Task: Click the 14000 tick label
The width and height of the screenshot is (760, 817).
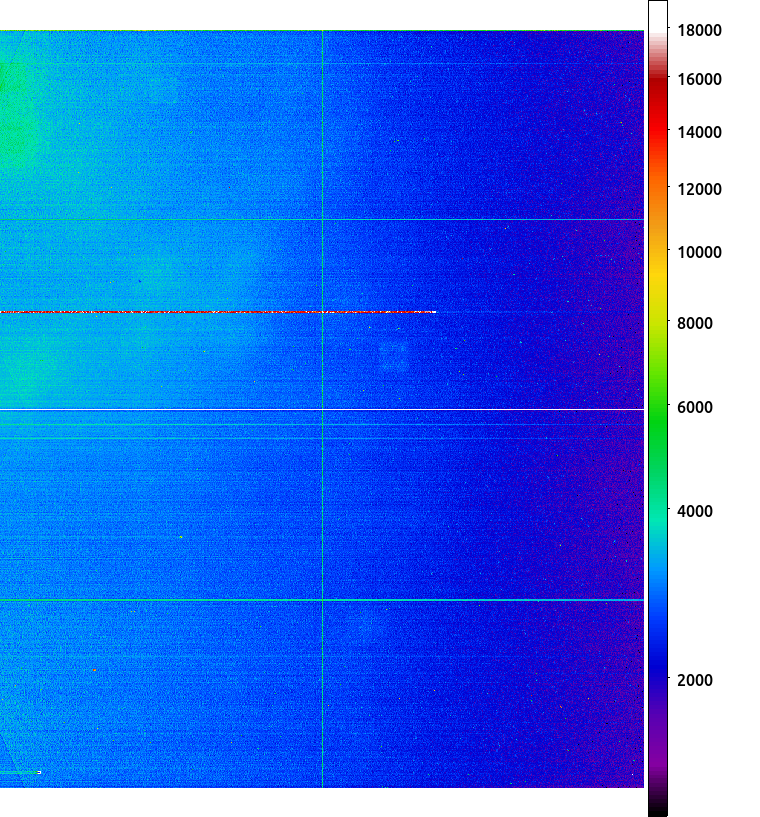Action: (699, 132)
